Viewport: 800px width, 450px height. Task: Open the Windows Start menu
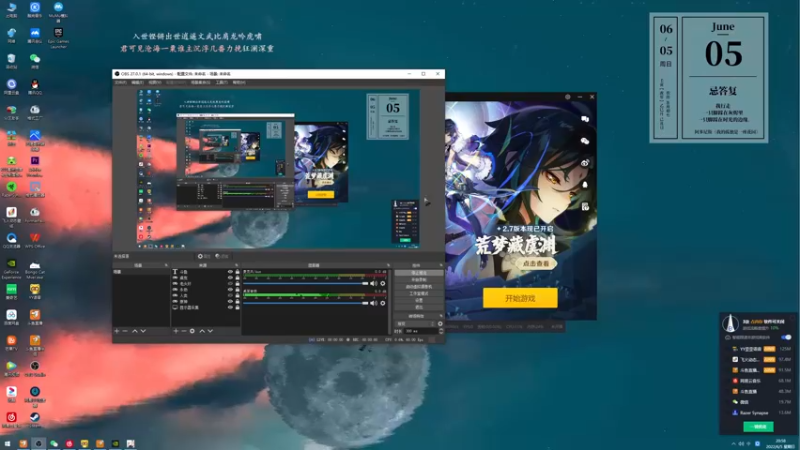[x=7, y=444]
